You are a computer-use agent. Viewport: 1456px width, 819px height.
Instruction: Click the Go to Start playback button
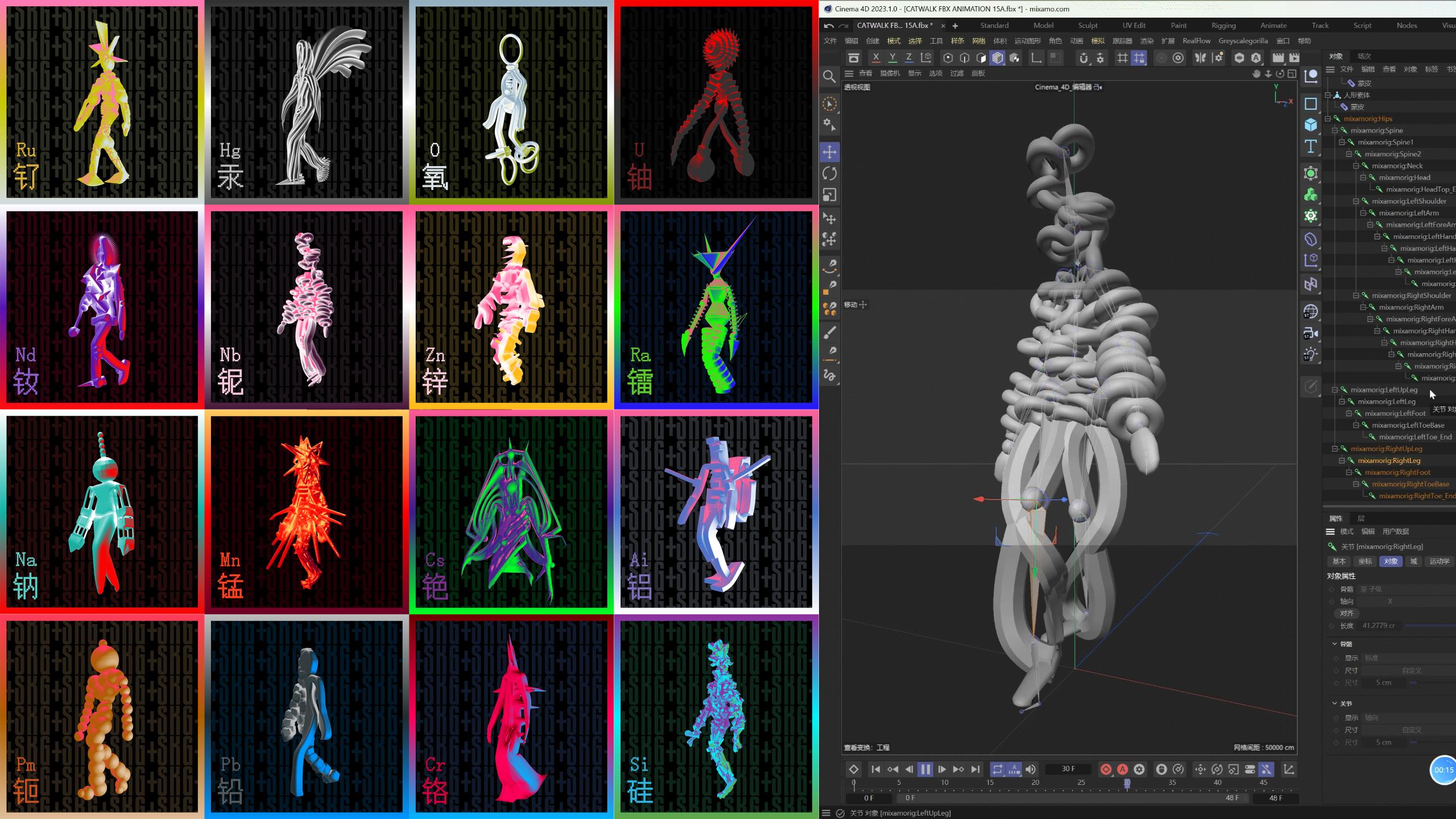[876, 769]
